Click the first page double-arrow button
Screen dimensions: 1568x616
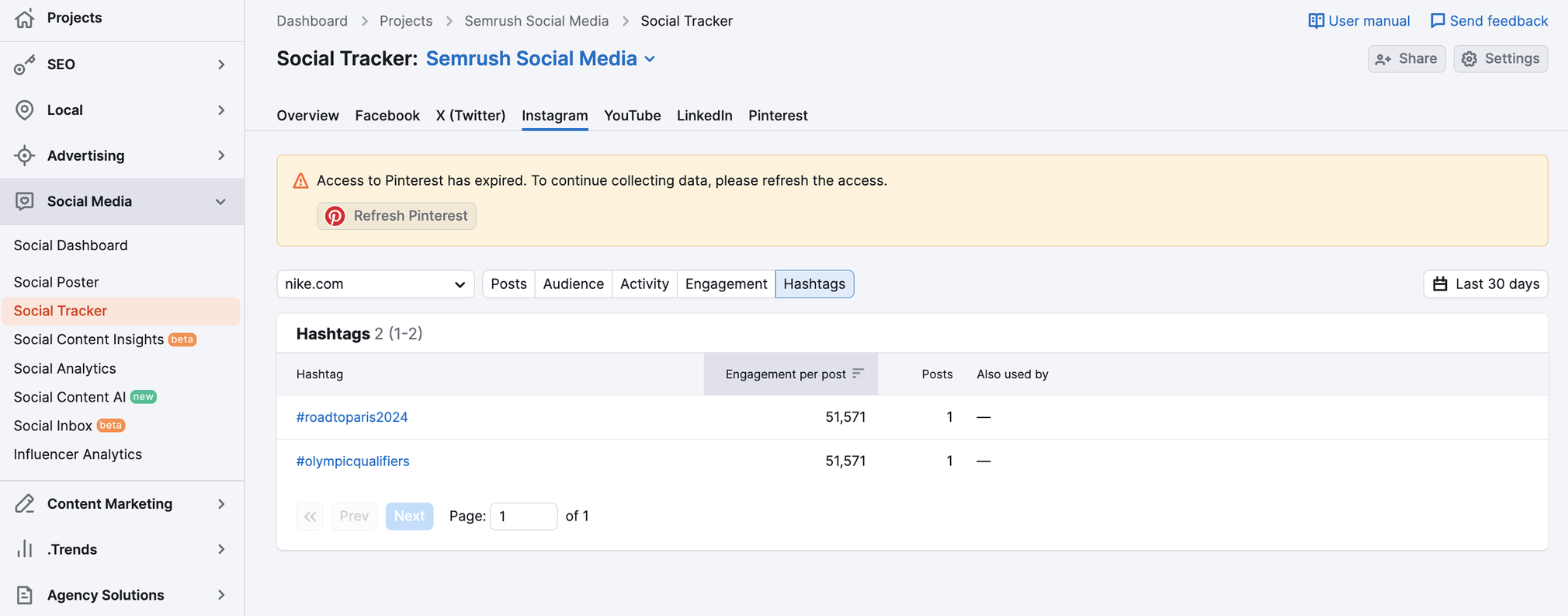point(310,517)
